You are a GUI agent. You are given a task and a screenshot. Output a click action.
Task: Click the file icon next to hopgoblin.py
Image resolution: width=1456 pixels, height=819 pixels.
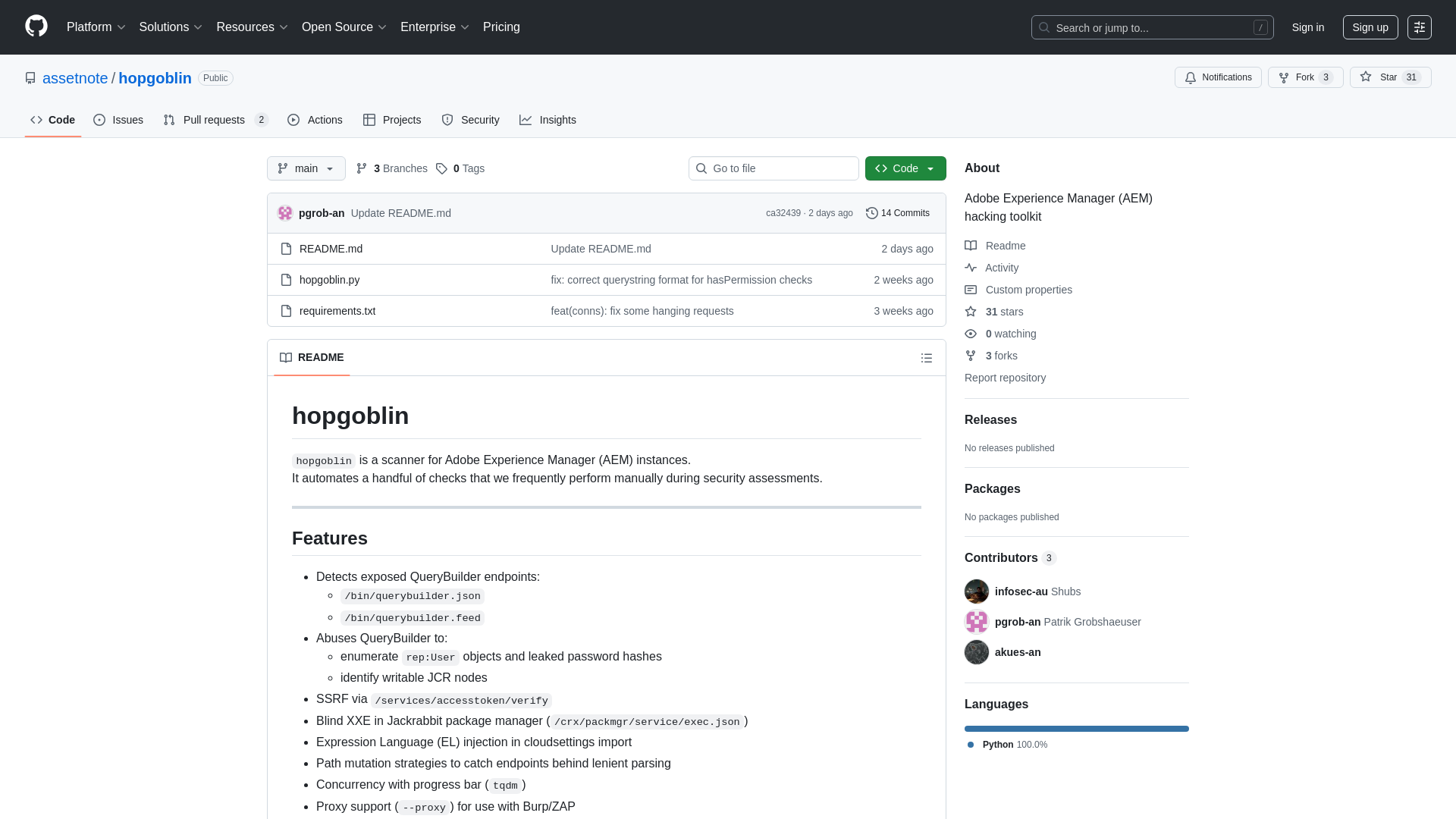286,280
